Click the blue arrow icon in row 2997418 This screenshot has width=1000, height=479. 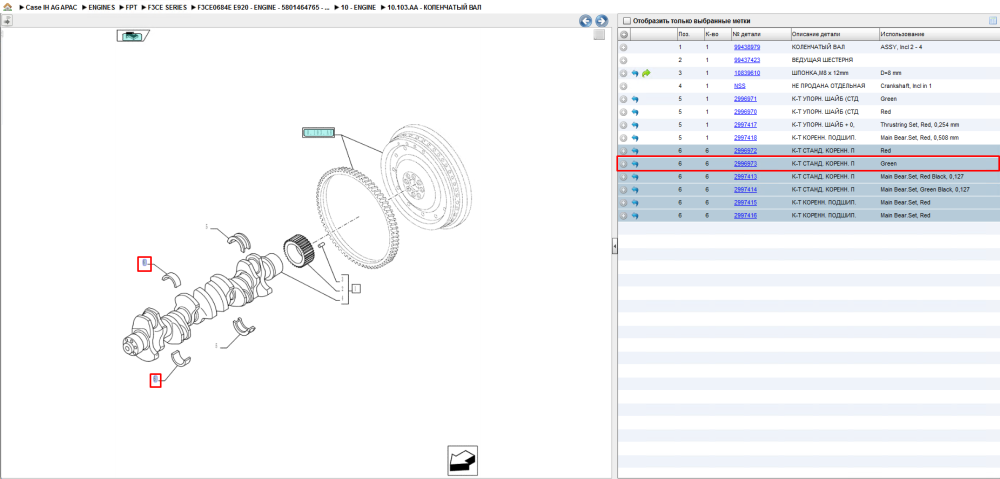(635, 138)
